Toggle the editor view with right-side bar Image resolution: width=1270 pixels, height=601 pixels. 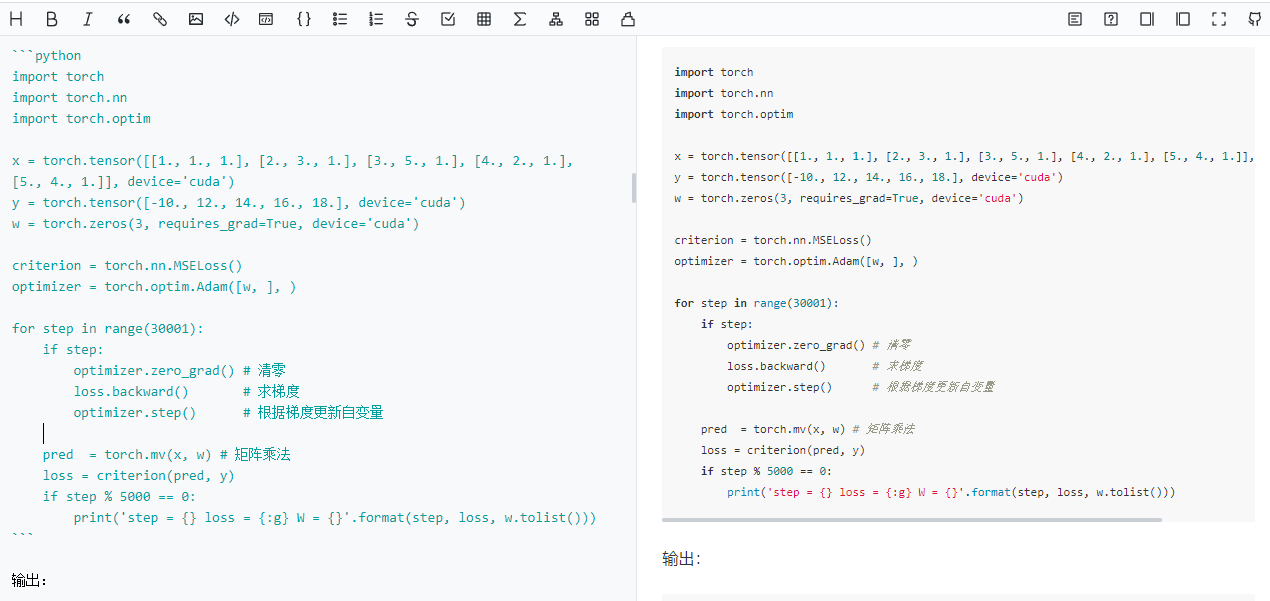[1147, 19]
